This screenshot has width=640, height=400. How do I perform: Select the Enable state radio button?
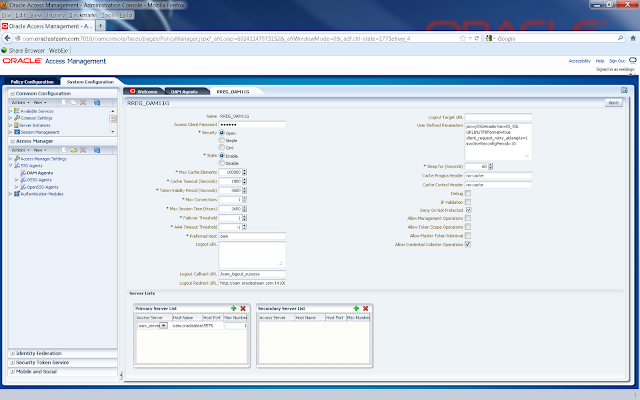click(222, 156)
